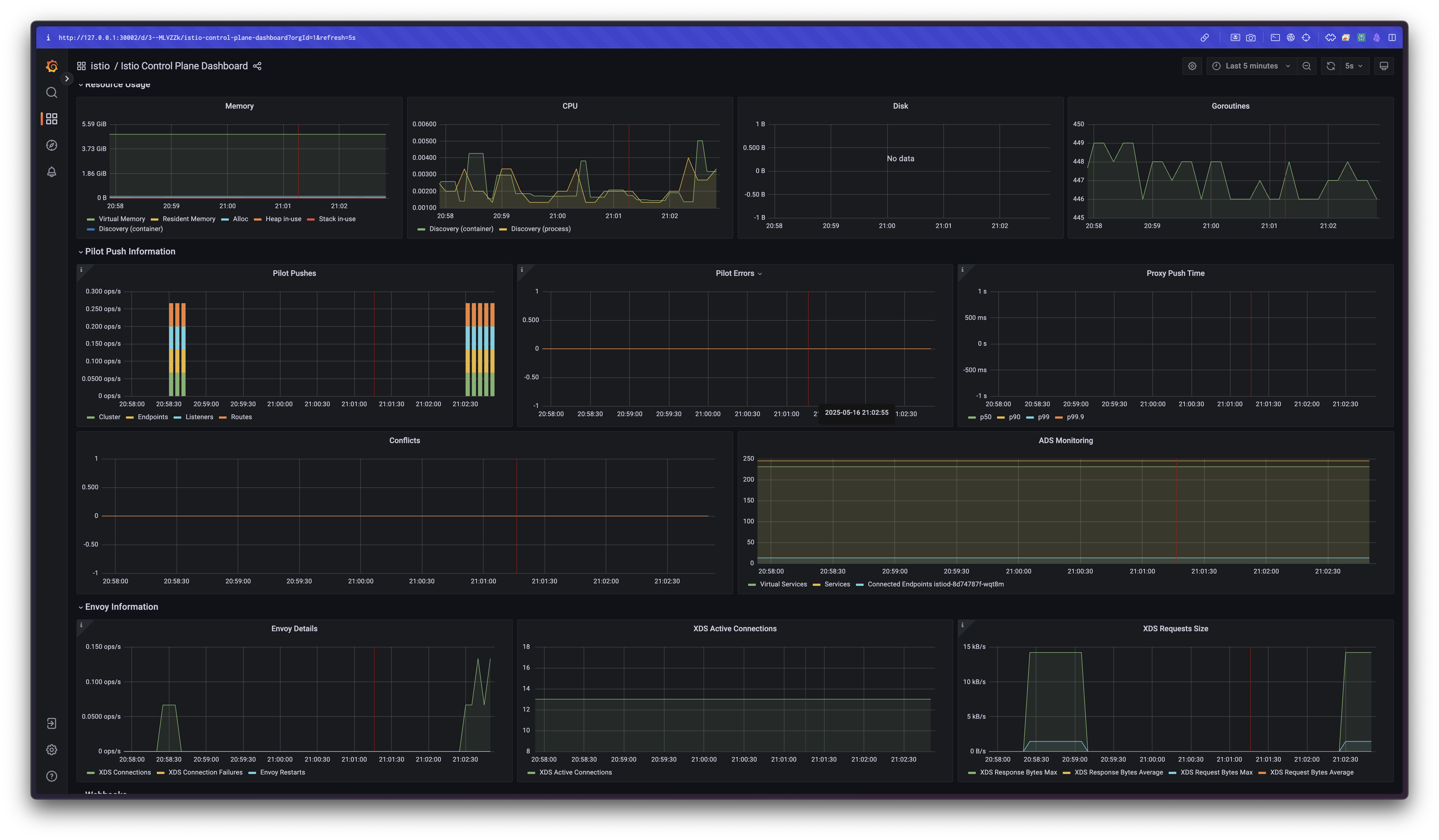The image size is (1439, 840).
Task: Toggle Resident Memory series in the Memory legend
Action: pos(188,219)
